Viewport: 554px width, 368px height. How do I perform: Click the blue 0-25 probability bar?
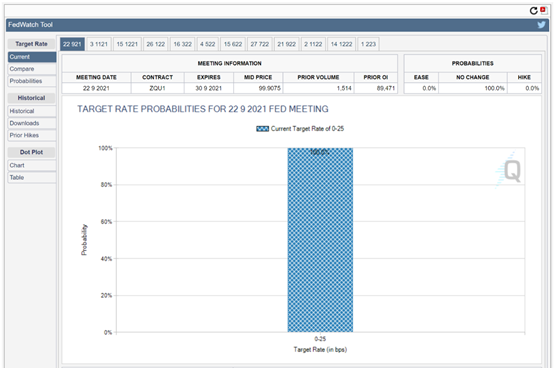click(x=320, y=240)
